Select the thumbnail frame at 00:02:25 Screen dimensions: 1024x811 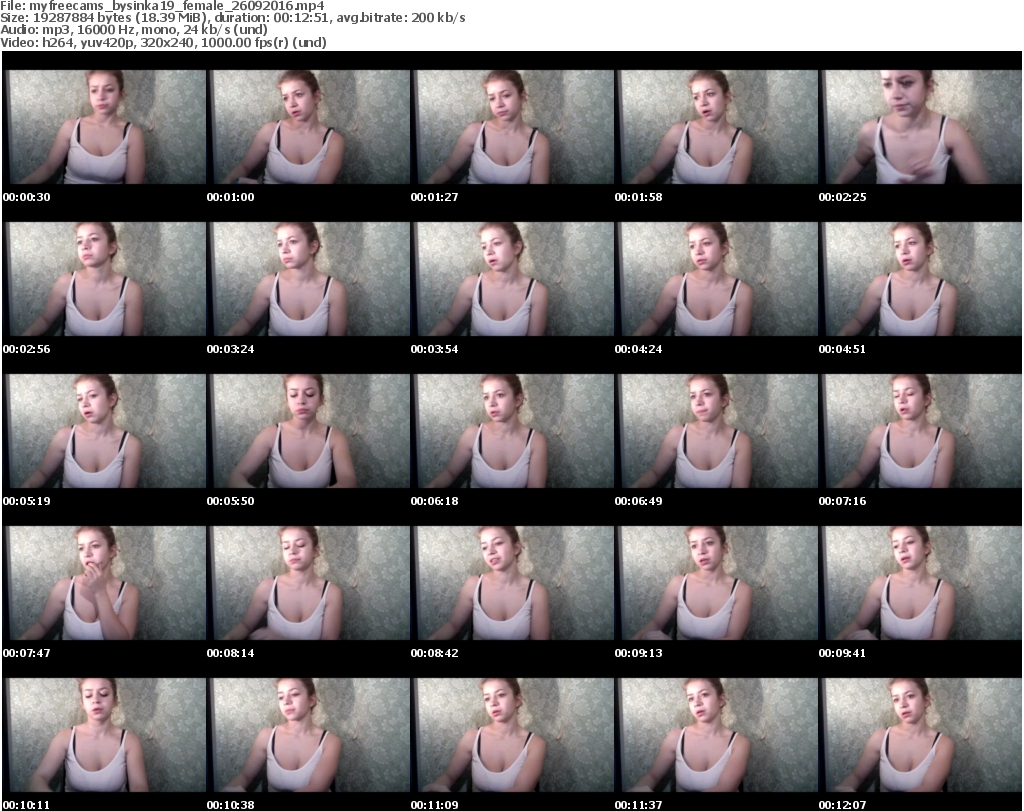(x=920, y=127)
